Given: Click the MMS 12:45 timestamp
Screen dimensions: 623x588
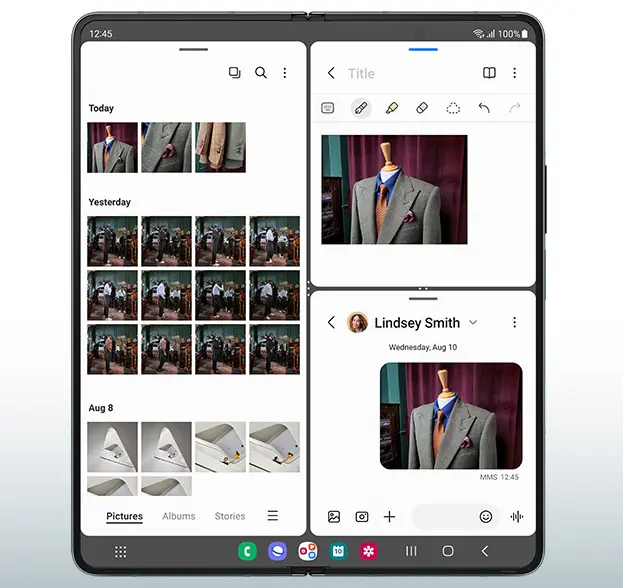Looking at the screenshot, I should click(x=499, y=477).
